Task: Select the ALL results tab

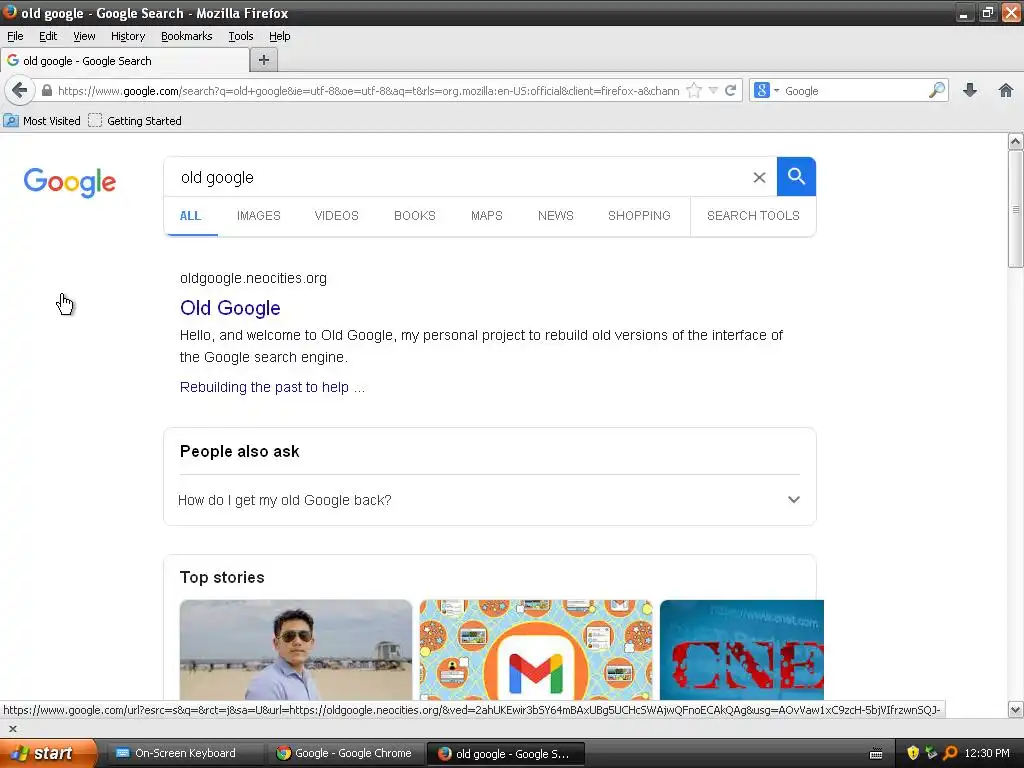Action: [190, 216]
